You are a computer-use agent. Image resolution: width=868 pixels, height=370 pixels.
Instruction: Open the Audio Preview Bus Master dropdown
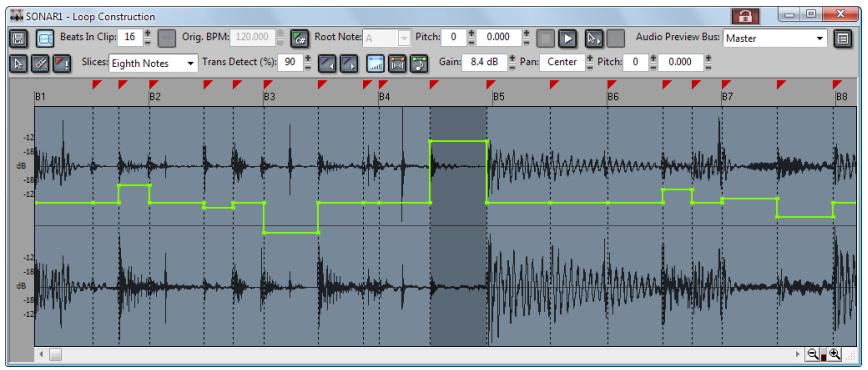click(775, 38)
